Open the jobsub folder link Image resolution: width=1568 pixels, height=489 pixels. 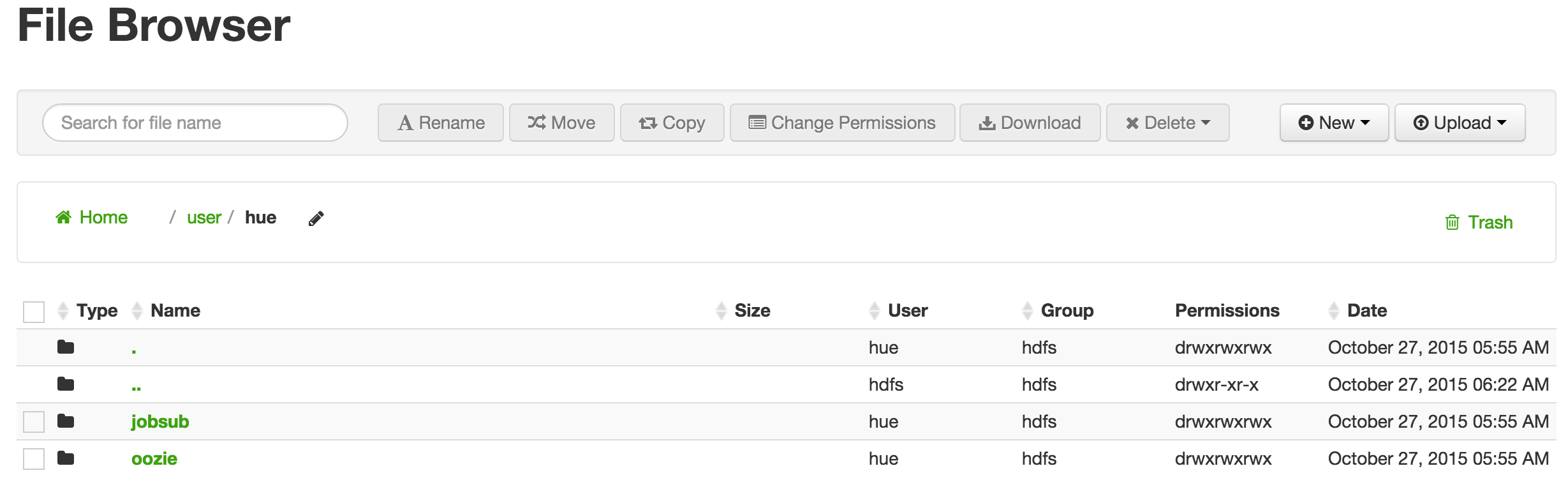160,421
